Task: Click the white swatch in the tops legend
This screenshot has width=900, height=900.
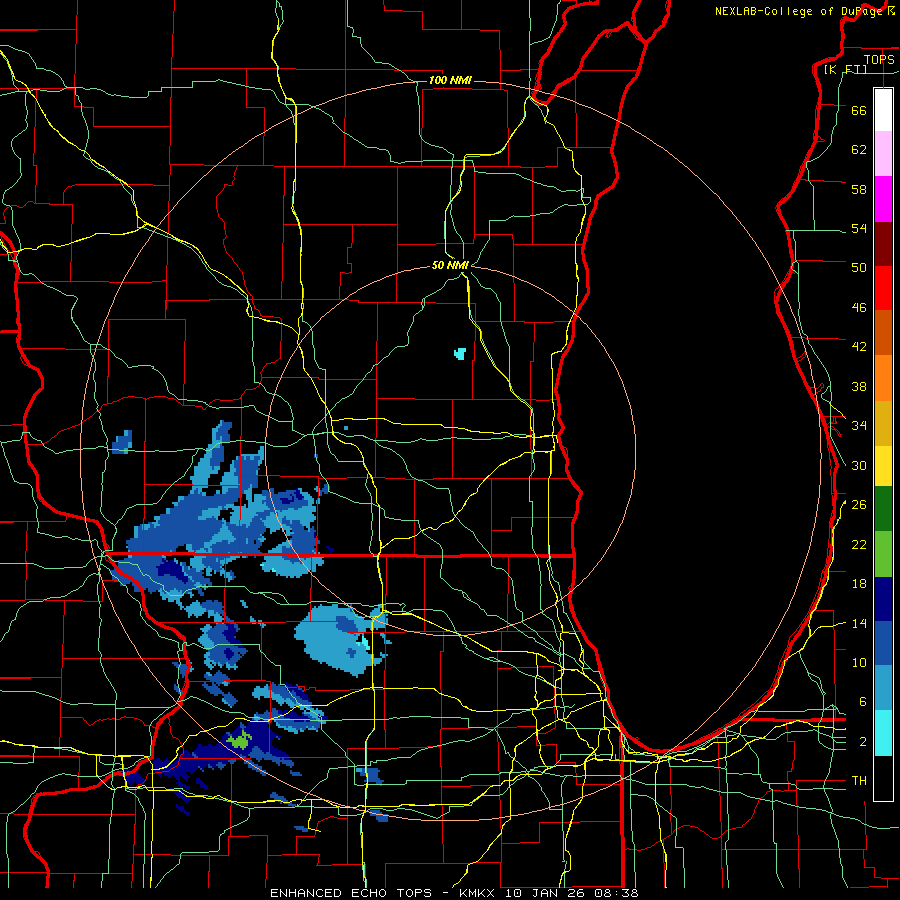Action: pos(883,110)
